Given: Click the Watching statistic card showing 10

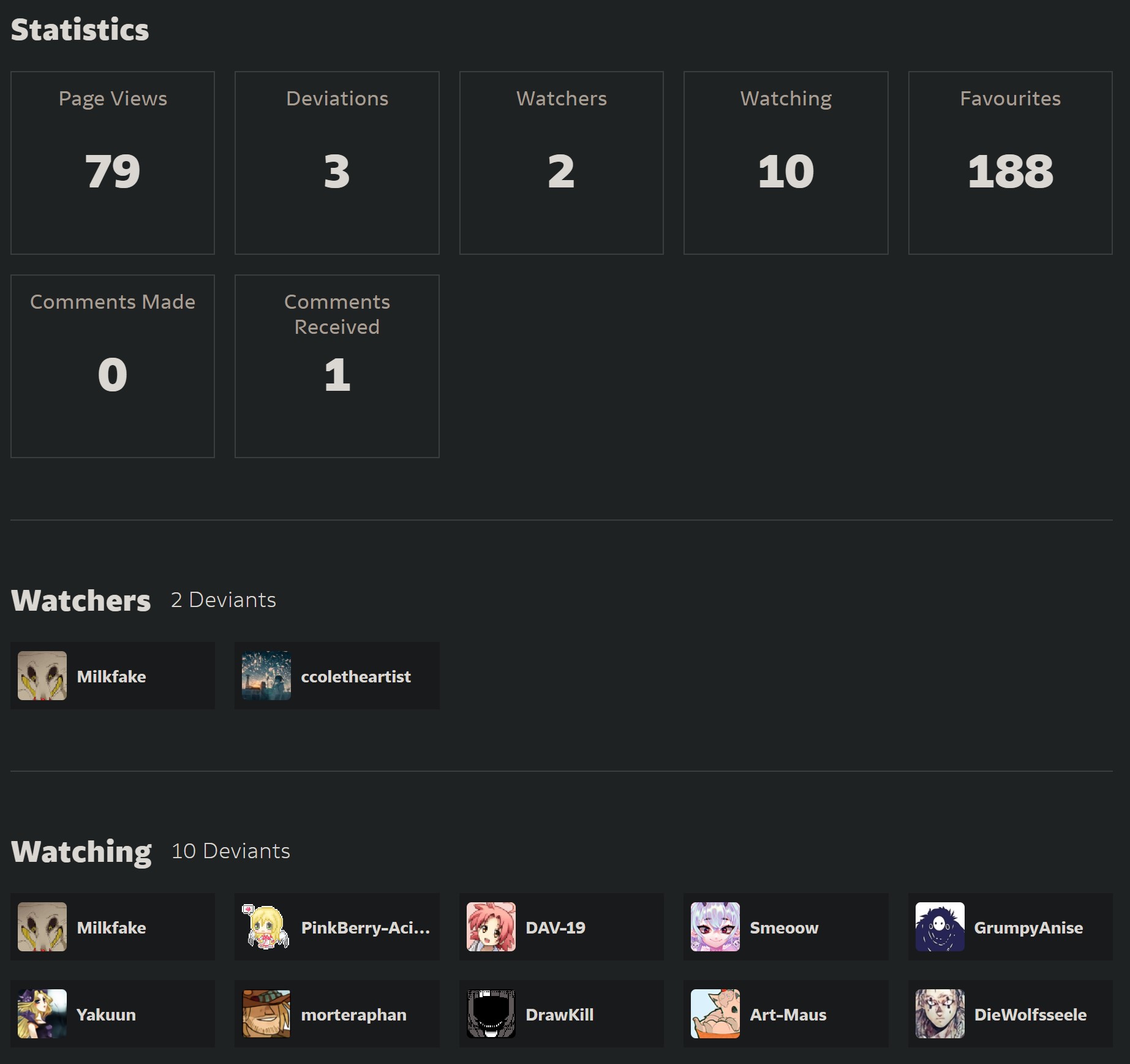Looking at the screenshot, I should [786, 163].
